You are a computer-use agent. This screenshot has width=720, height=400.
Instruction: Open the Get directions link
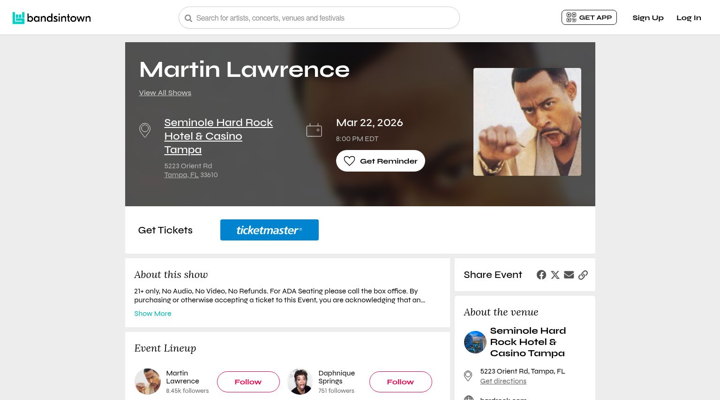pos(503,381)
